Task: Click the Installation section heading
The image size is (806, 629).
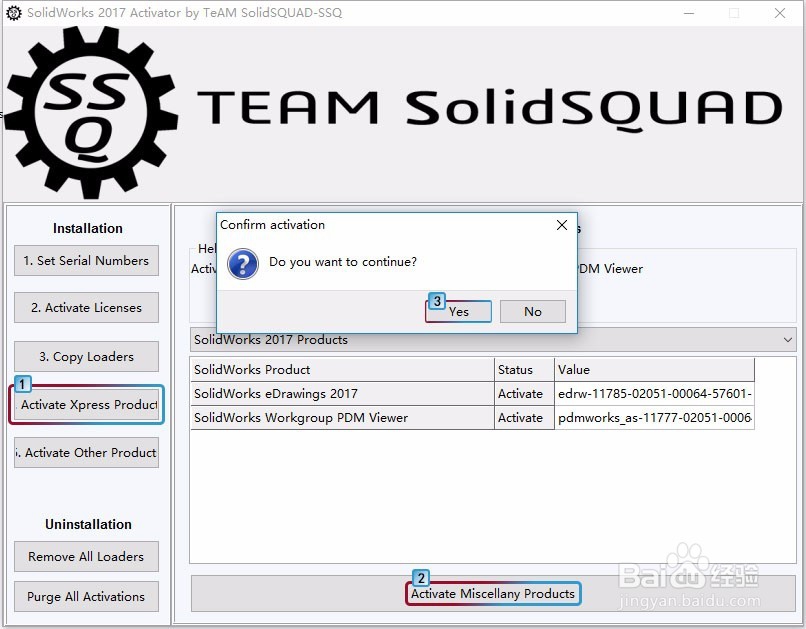Action: [x=88, y=228]
